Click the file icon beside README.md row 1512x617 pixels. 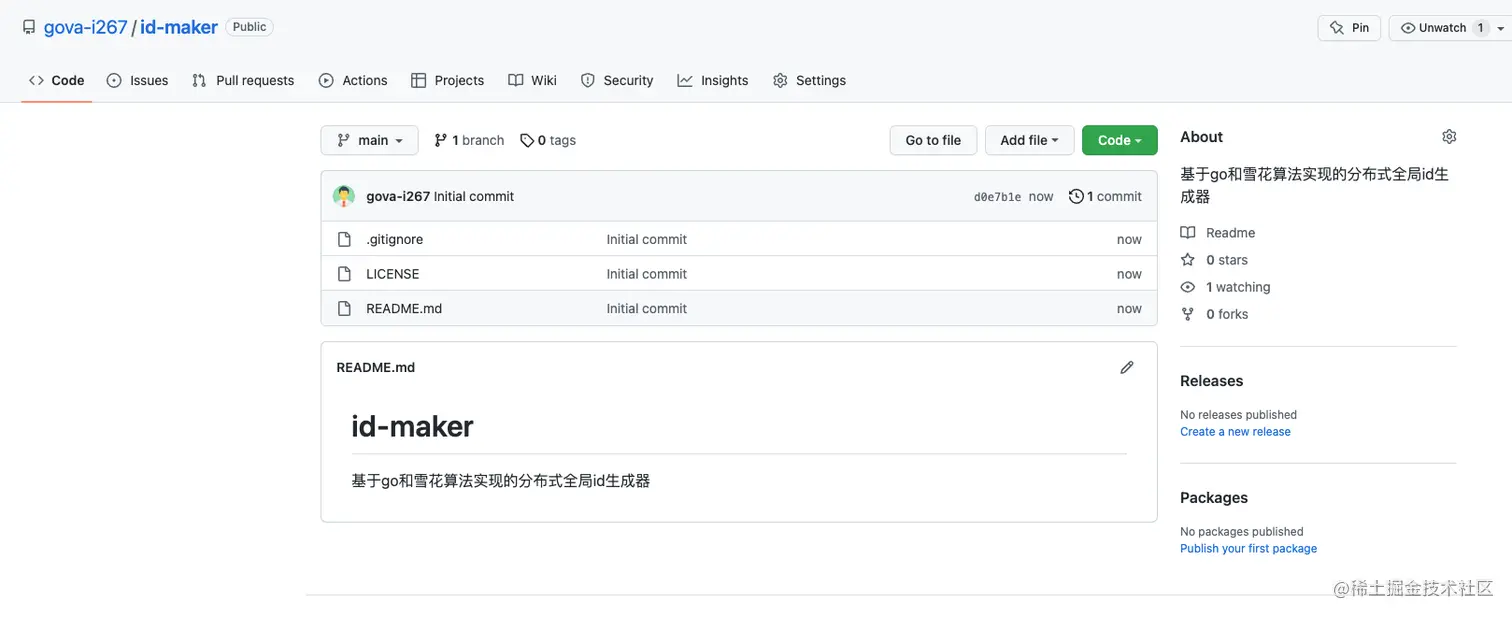[x=344, y=308]
